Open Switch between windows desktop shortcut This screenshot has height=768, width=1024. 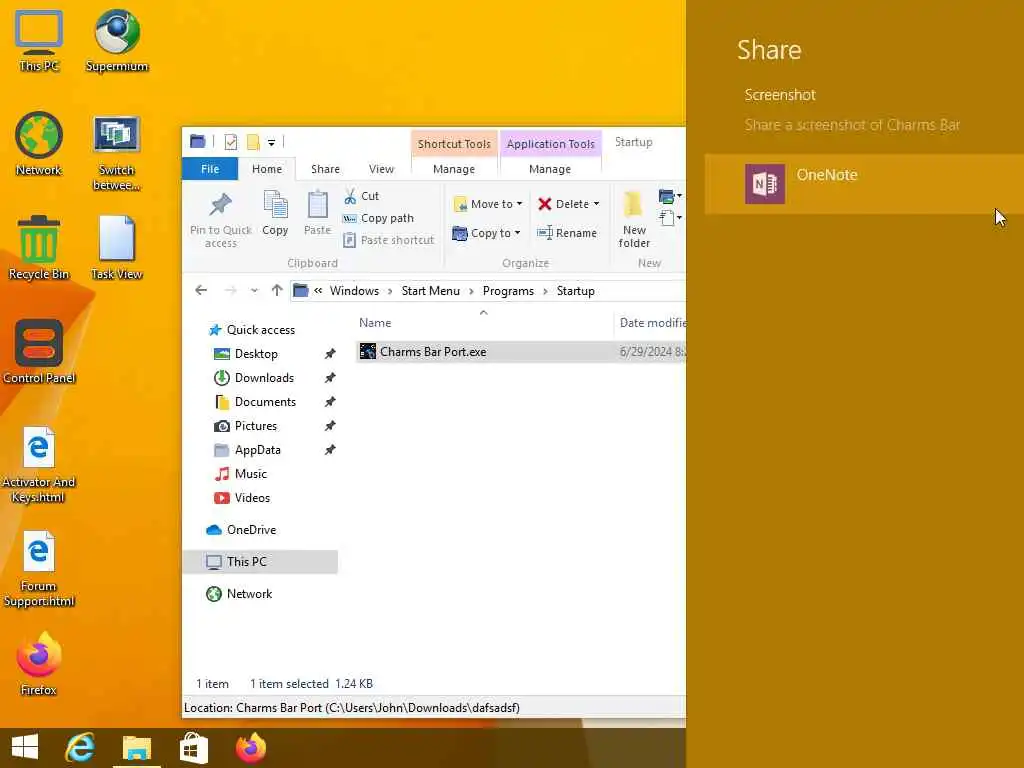pyautogui.click(x=116, y=153)
